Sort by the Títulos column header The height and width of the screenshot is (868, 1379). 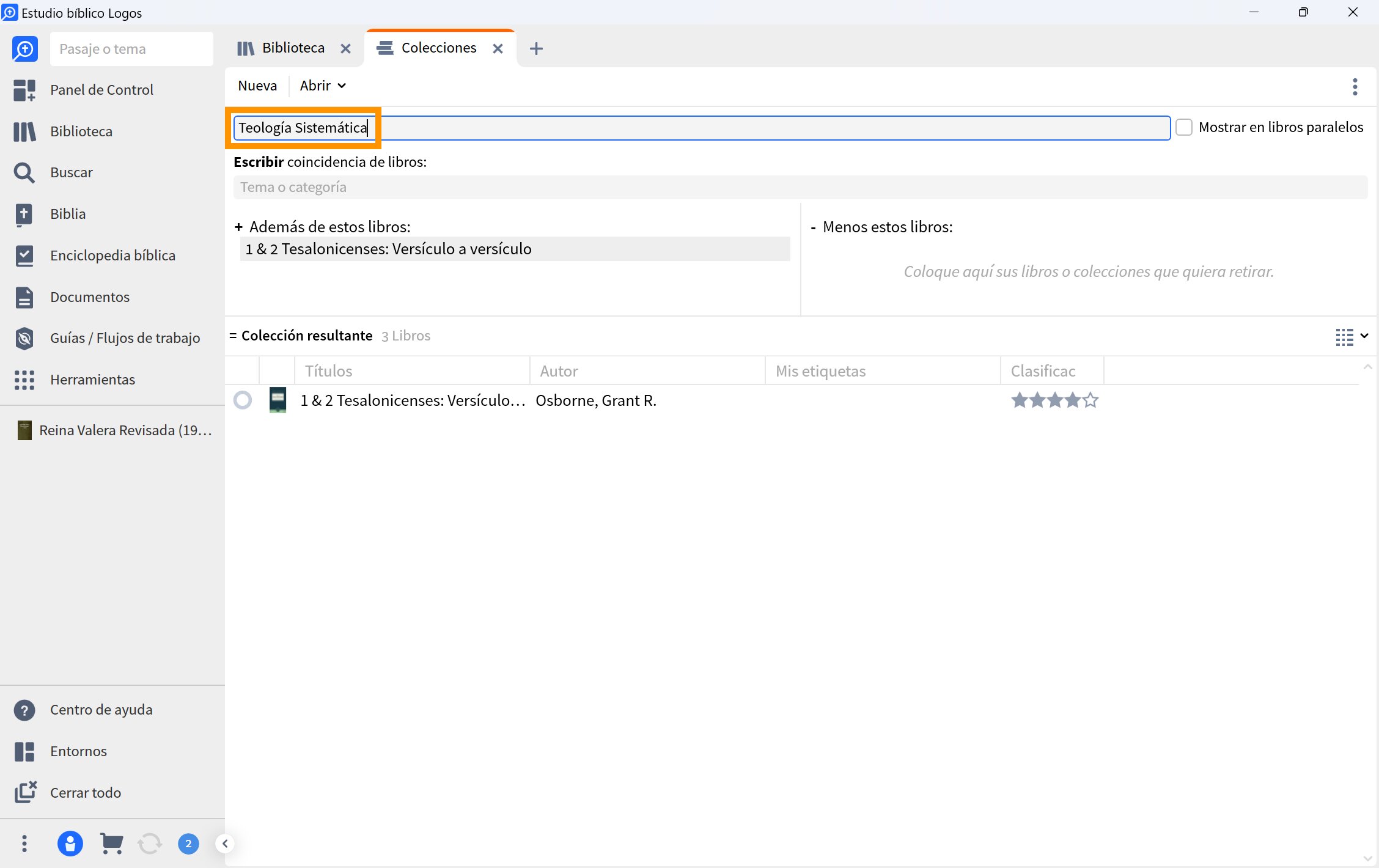412,370
